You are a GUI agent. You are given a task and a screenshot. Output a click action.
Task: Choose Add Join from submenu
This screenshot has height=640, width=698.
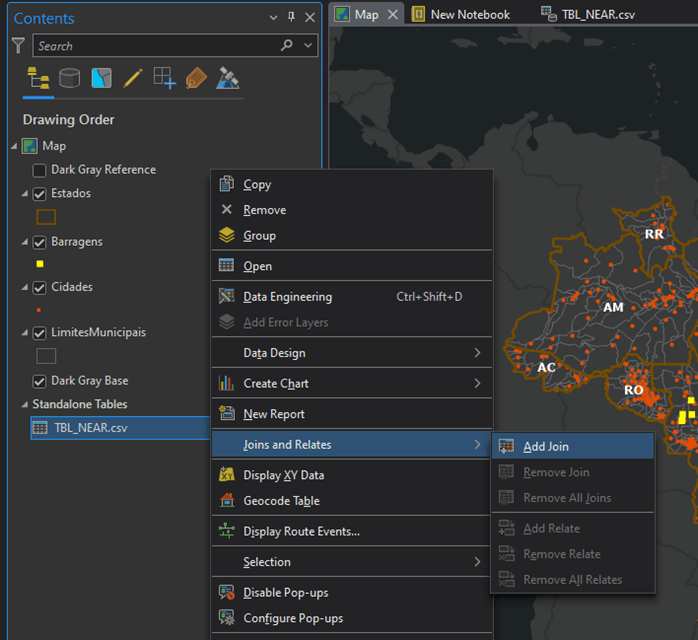coord(546,447)
